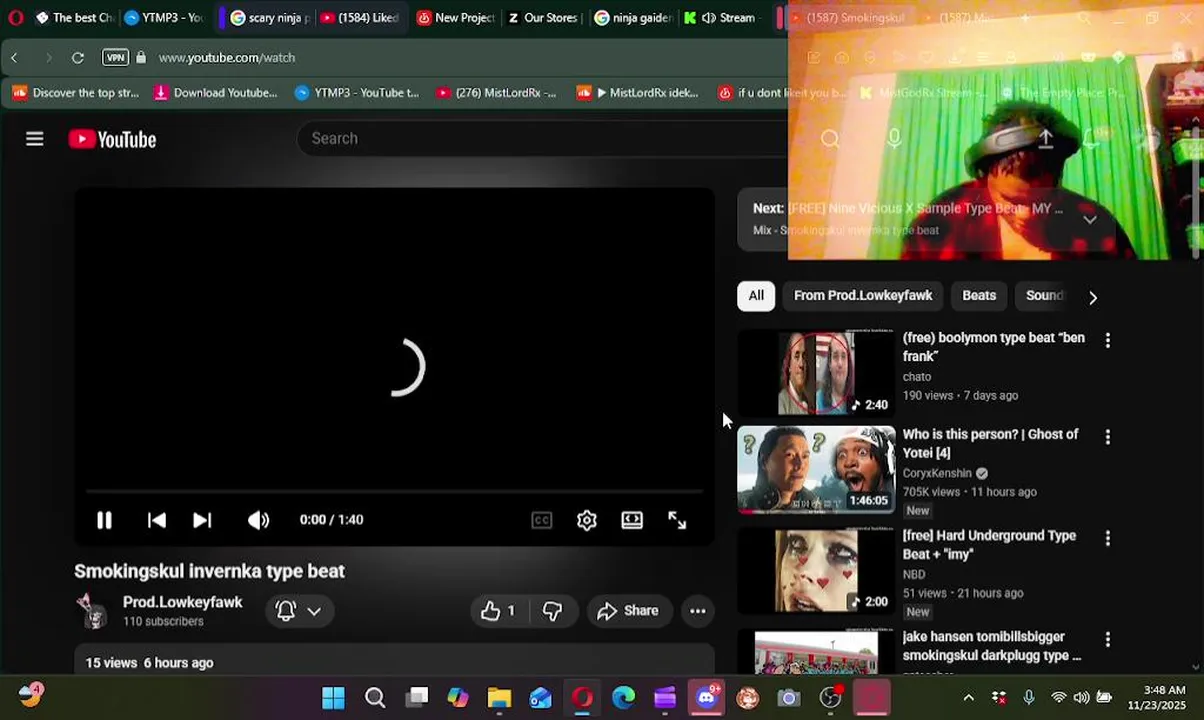Open the taskbar volume control
This screenshot has height=720, width=1204.
[x=1081, y=698]
